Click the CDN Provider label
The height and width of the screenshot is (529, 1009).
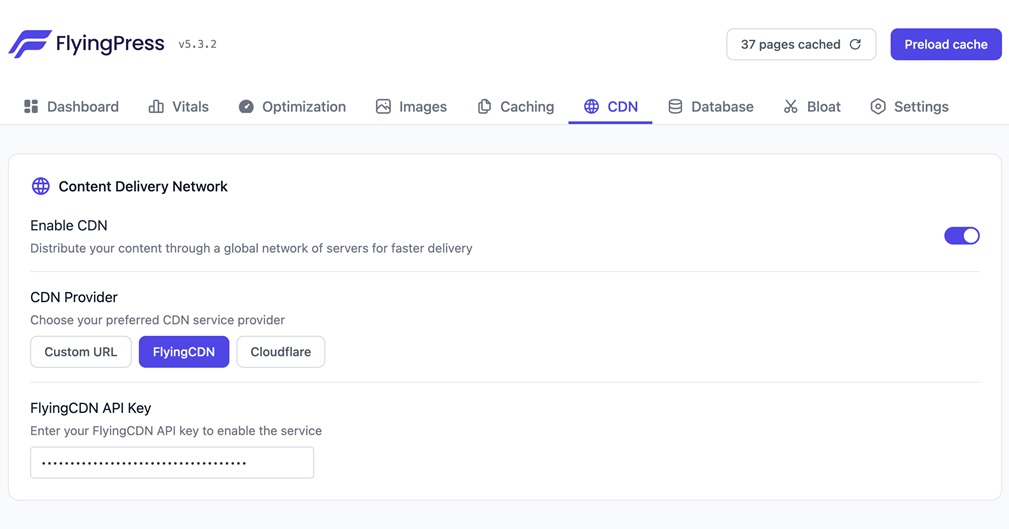(74, 297)
